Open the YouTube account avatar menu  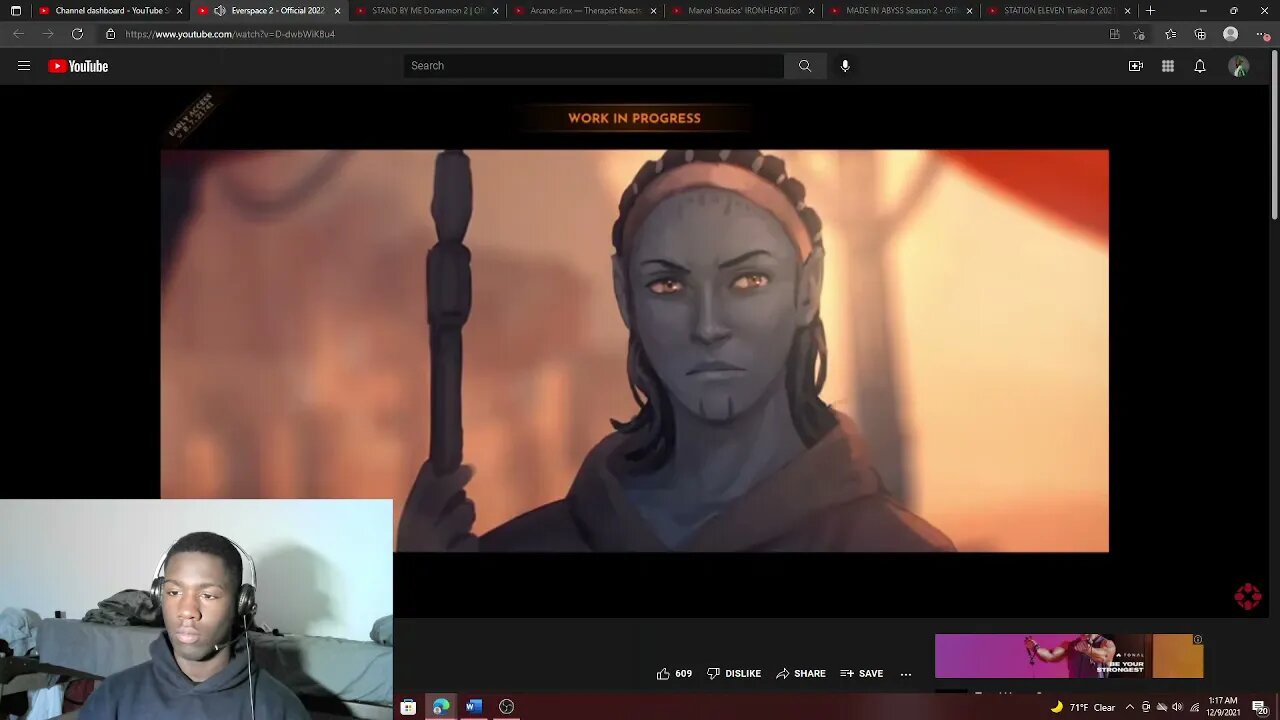(1239, 66)
